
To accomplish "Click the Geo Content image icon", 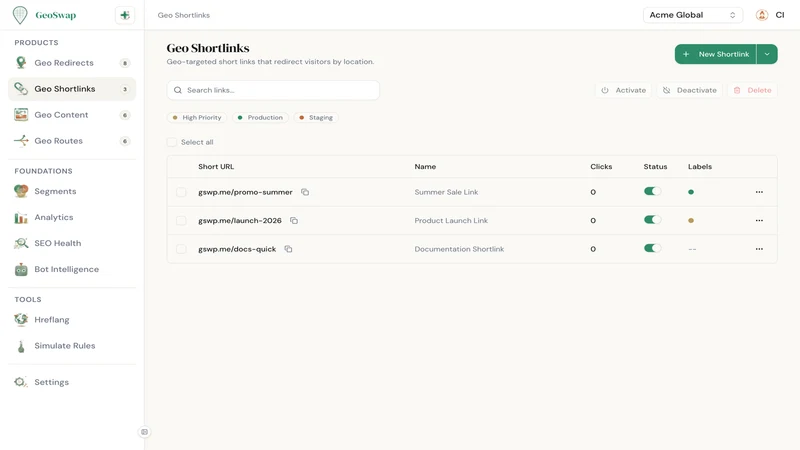I will (x=21, y=115).
